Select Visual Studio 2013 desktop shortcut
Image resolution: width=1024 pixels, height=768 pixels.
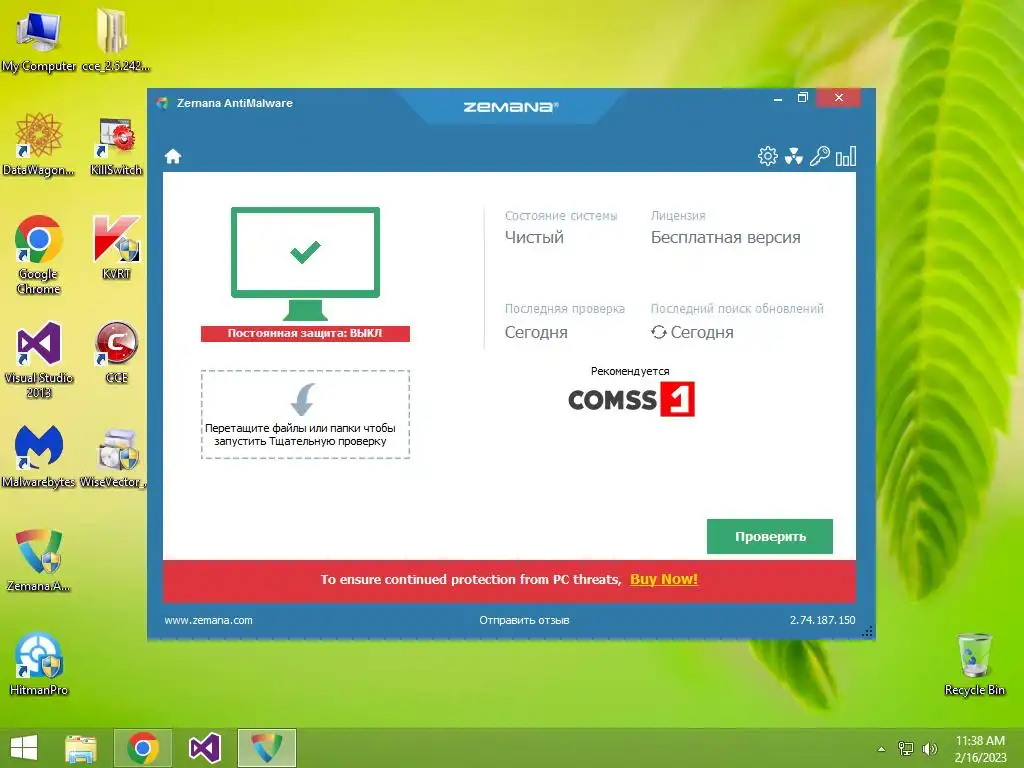(x=39, y=359)
